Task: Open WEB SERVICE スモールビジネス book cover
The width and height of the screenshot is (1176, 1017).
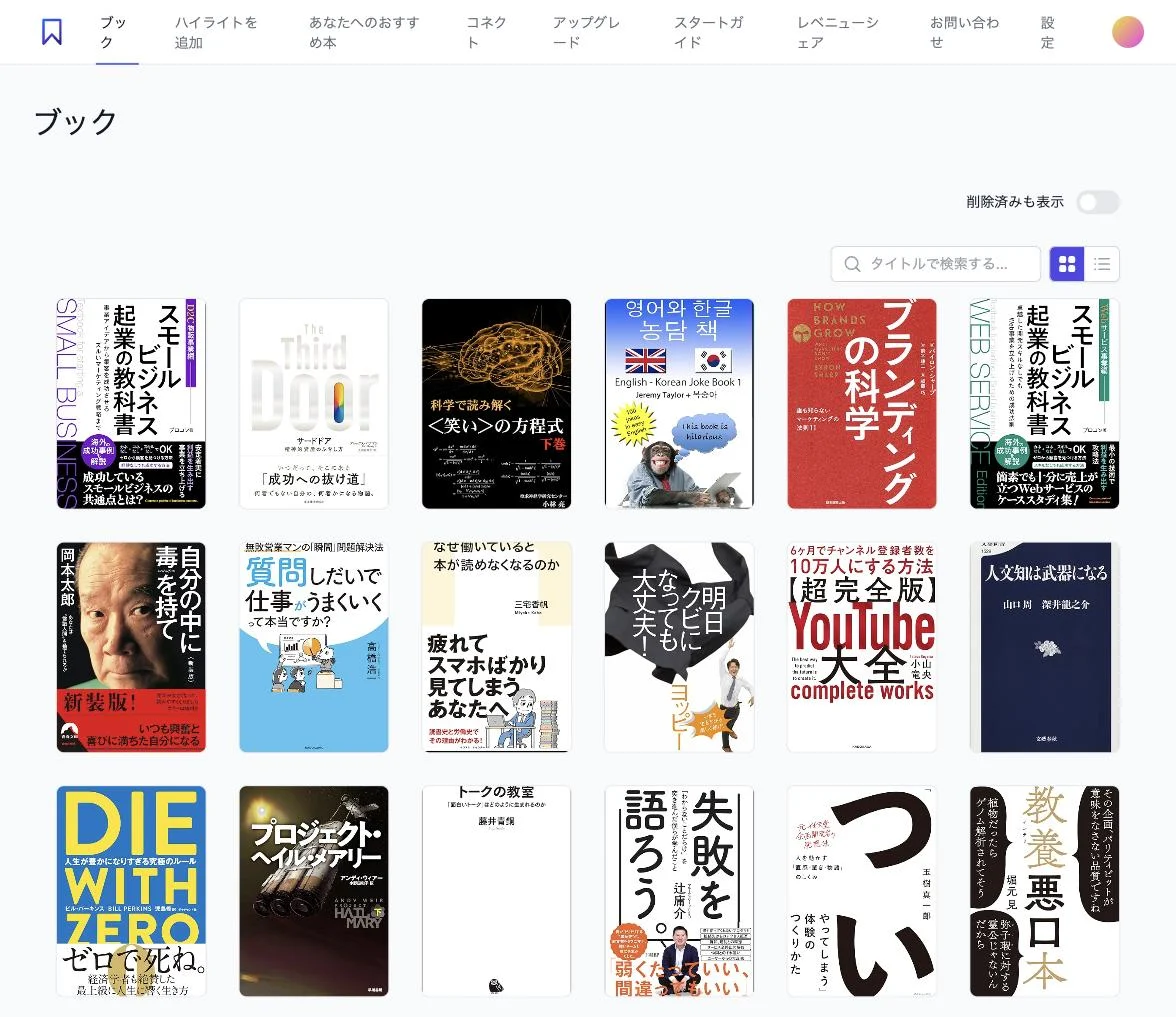Action: (x=1044, y=404)
